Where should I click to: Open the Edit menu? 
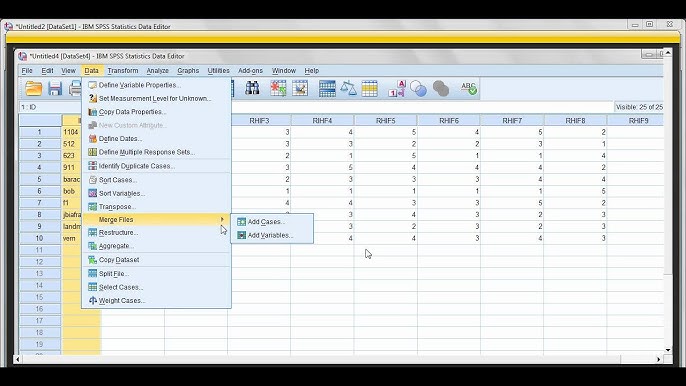click(x=47, y=70)
